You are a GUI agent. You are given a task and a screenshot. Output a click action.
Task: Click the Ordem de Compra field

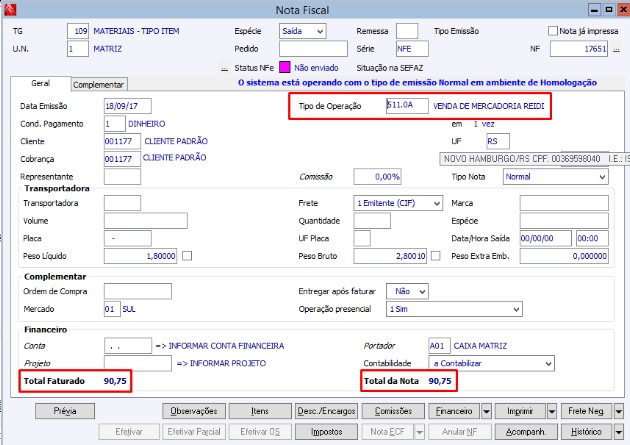click(x=137, y=291)
